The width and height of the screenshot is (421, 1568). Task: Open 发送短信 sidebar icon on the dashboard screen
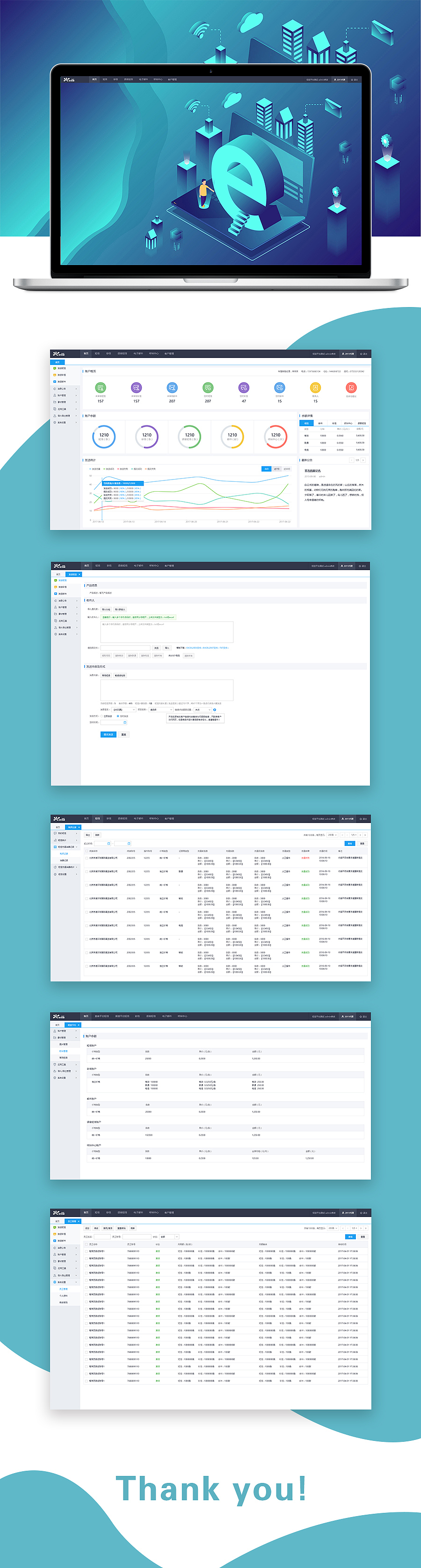[55, 368]
